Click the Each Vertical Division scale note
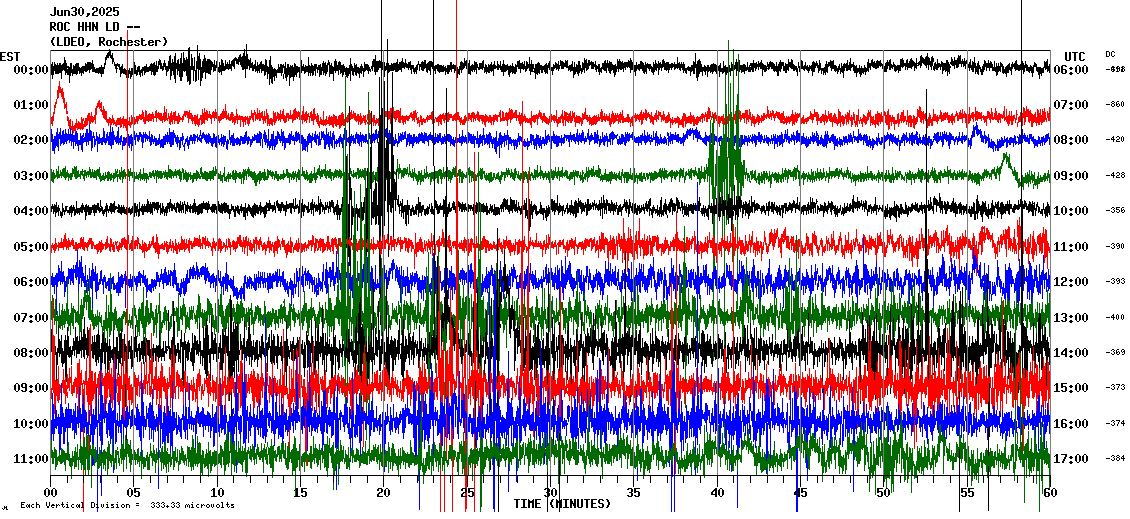 click(x=127, y=505)
